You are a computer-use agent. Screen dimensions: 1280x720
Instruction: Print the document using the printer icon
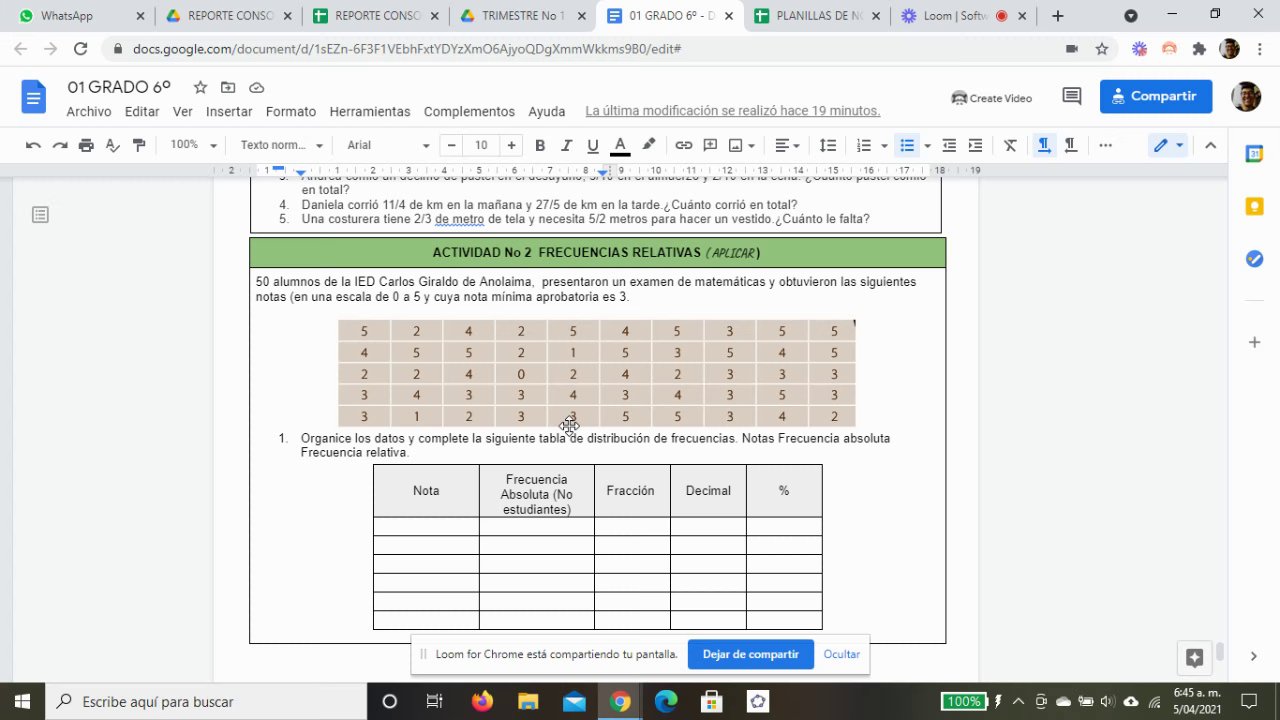tap(86, 145)
